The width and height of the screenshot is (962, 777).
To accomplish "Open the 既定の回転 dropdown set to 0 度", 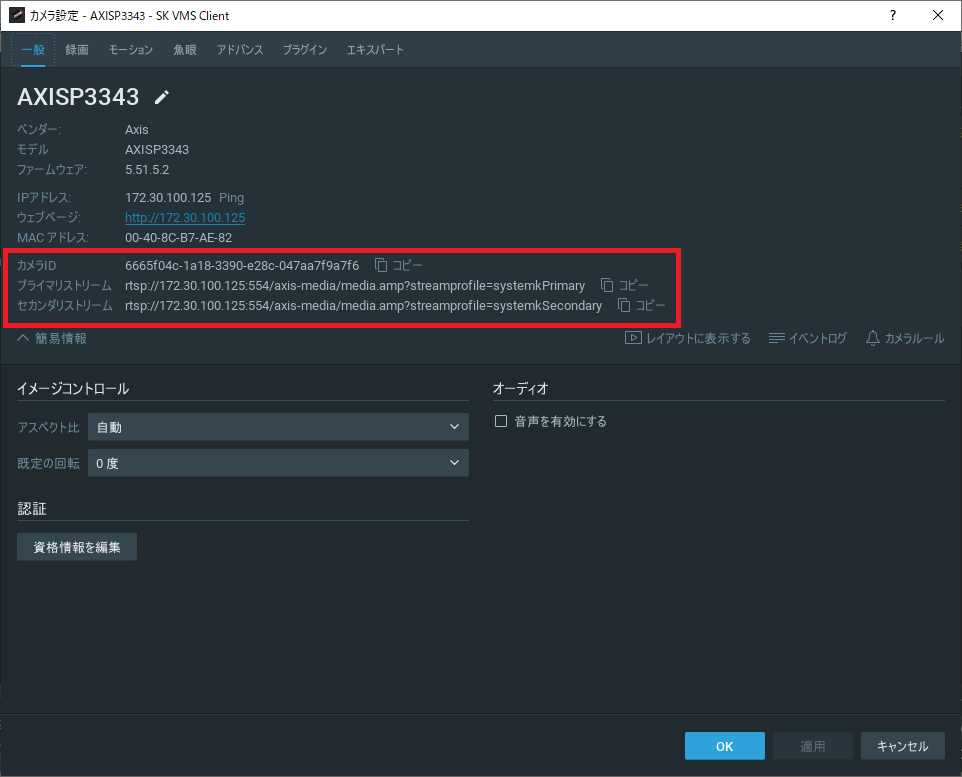I will (278, 463).
